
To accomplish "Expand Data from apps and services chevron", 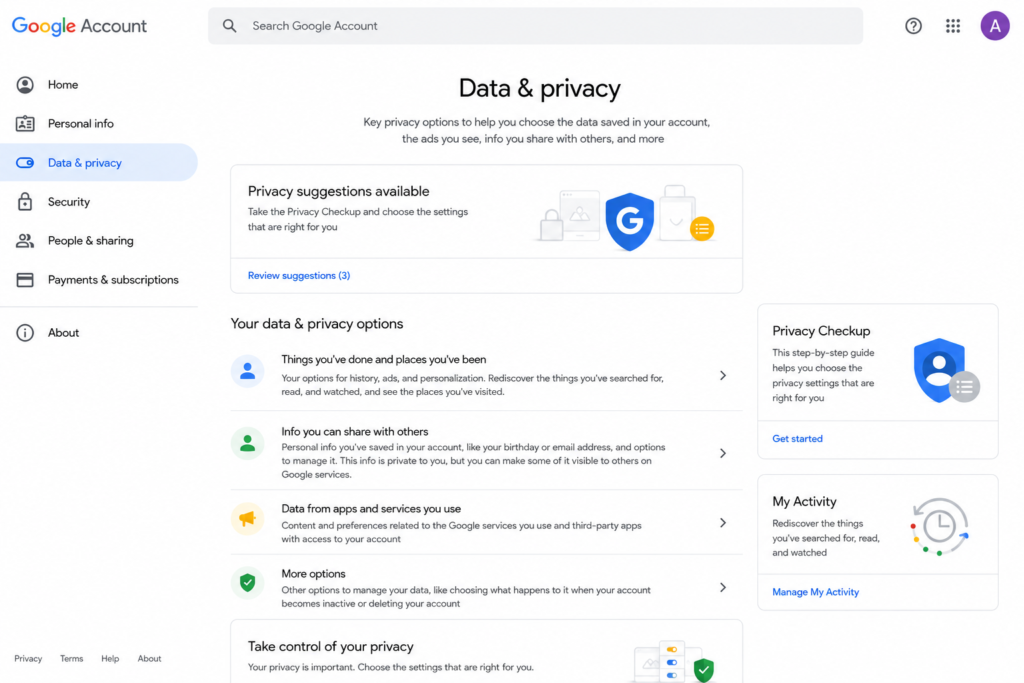I will [722, 522].
